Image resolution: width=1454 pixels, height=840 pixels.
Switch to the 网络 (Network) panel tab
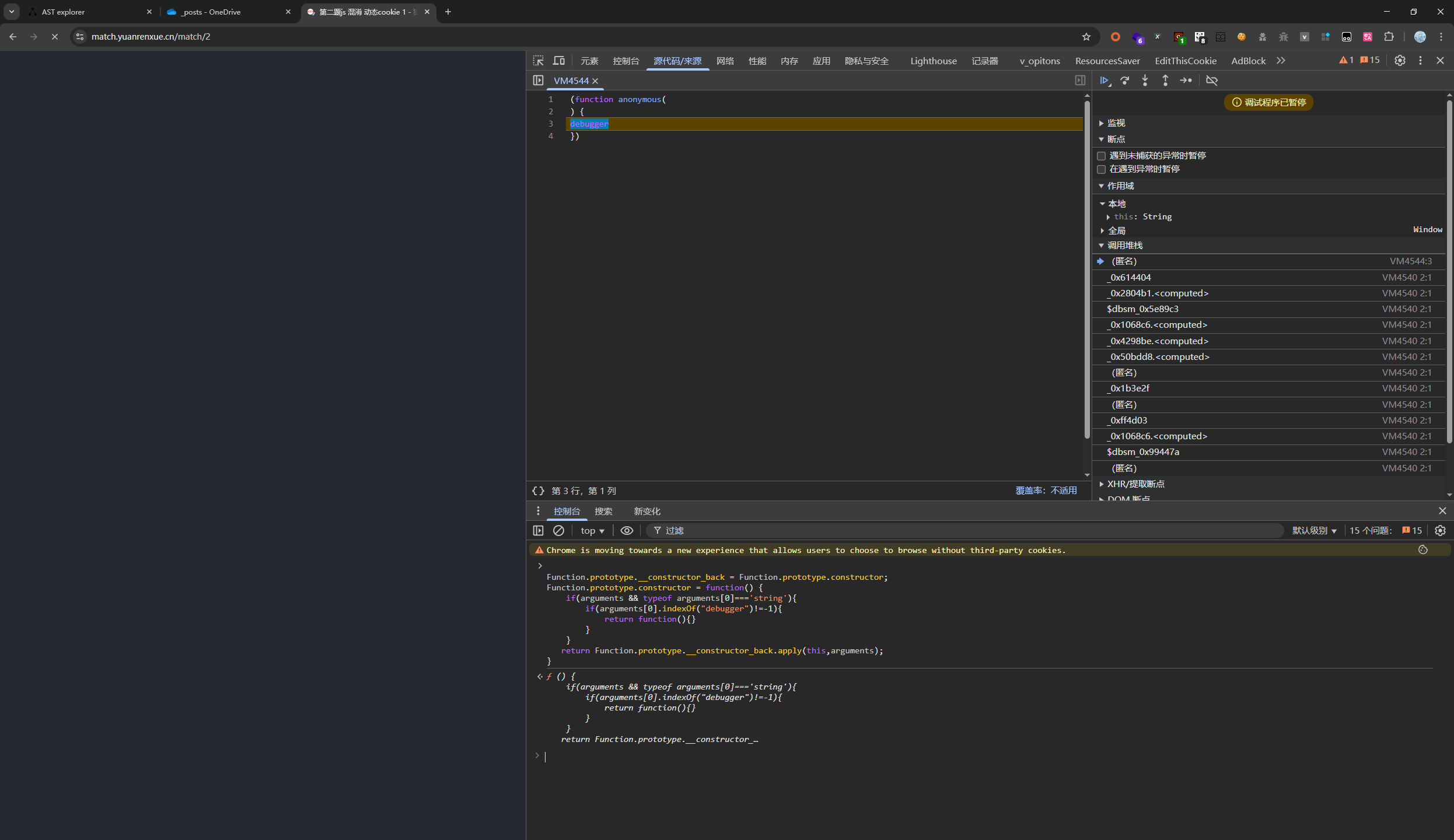[725, 61]
